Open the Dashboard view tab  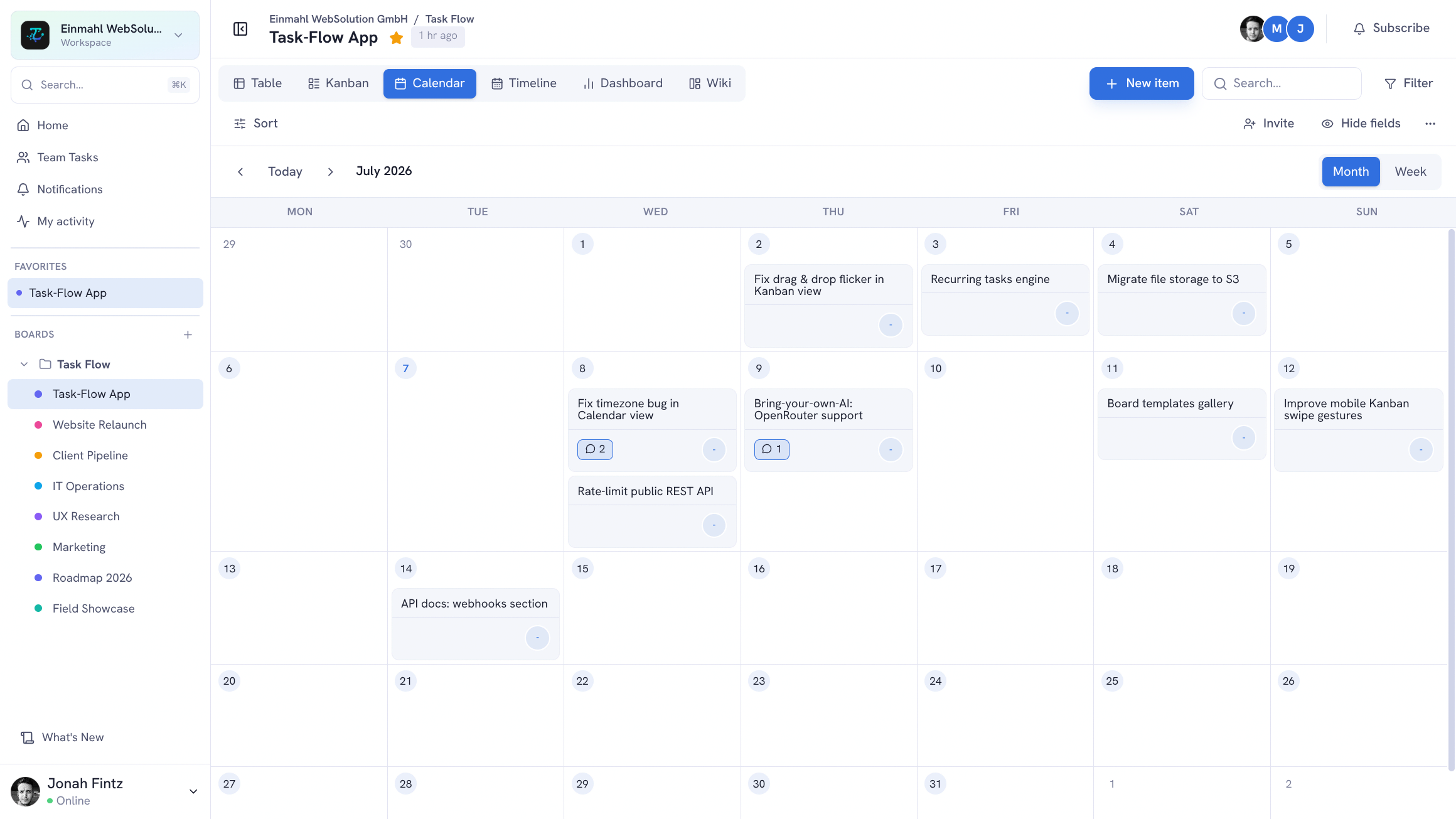coord(623,83)
